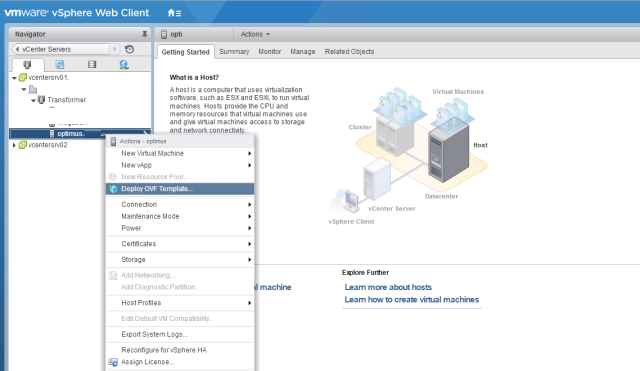This screenshot has height=371, width=640.
Task: Select Networking inventory tab icon
Action: click(124, 64)
